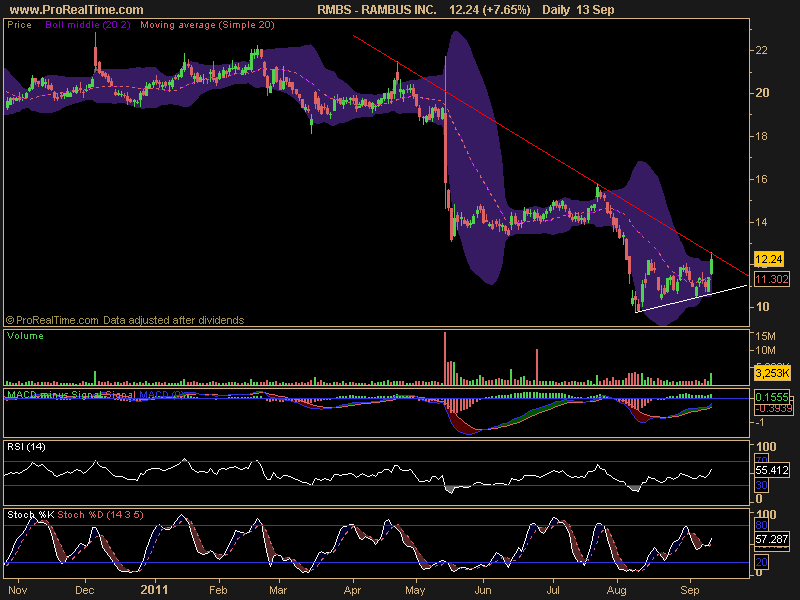
Task: Click the RMBS - RAMBUS INC. title
Action: pyautogui.click(x=377, y=10)
